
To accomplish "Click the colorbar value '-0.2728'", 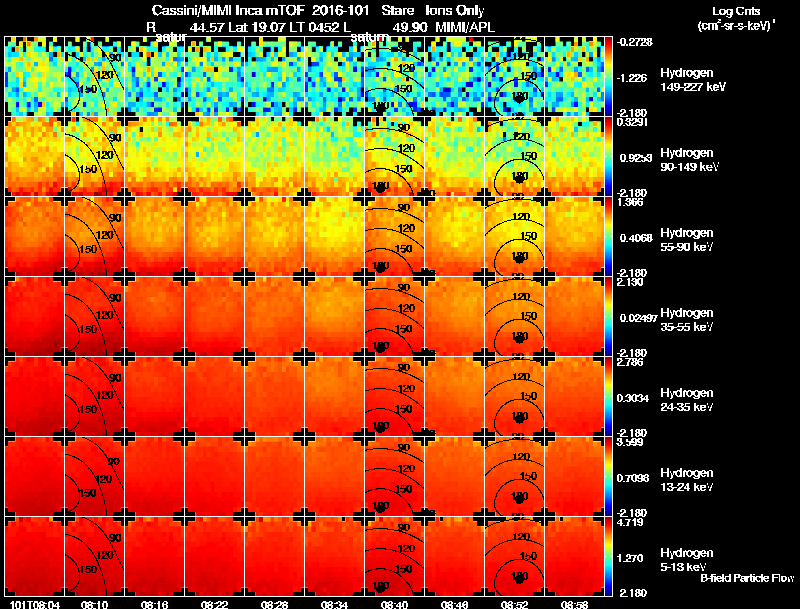I will pyautogui.click(x=635, y=42).
